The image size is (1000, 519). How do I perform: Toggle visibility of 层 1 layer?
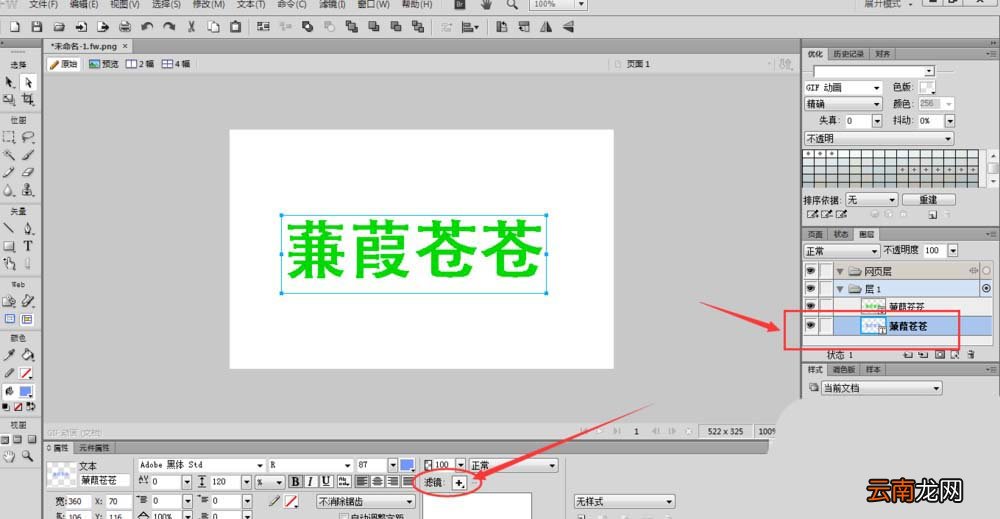(811, 289)
